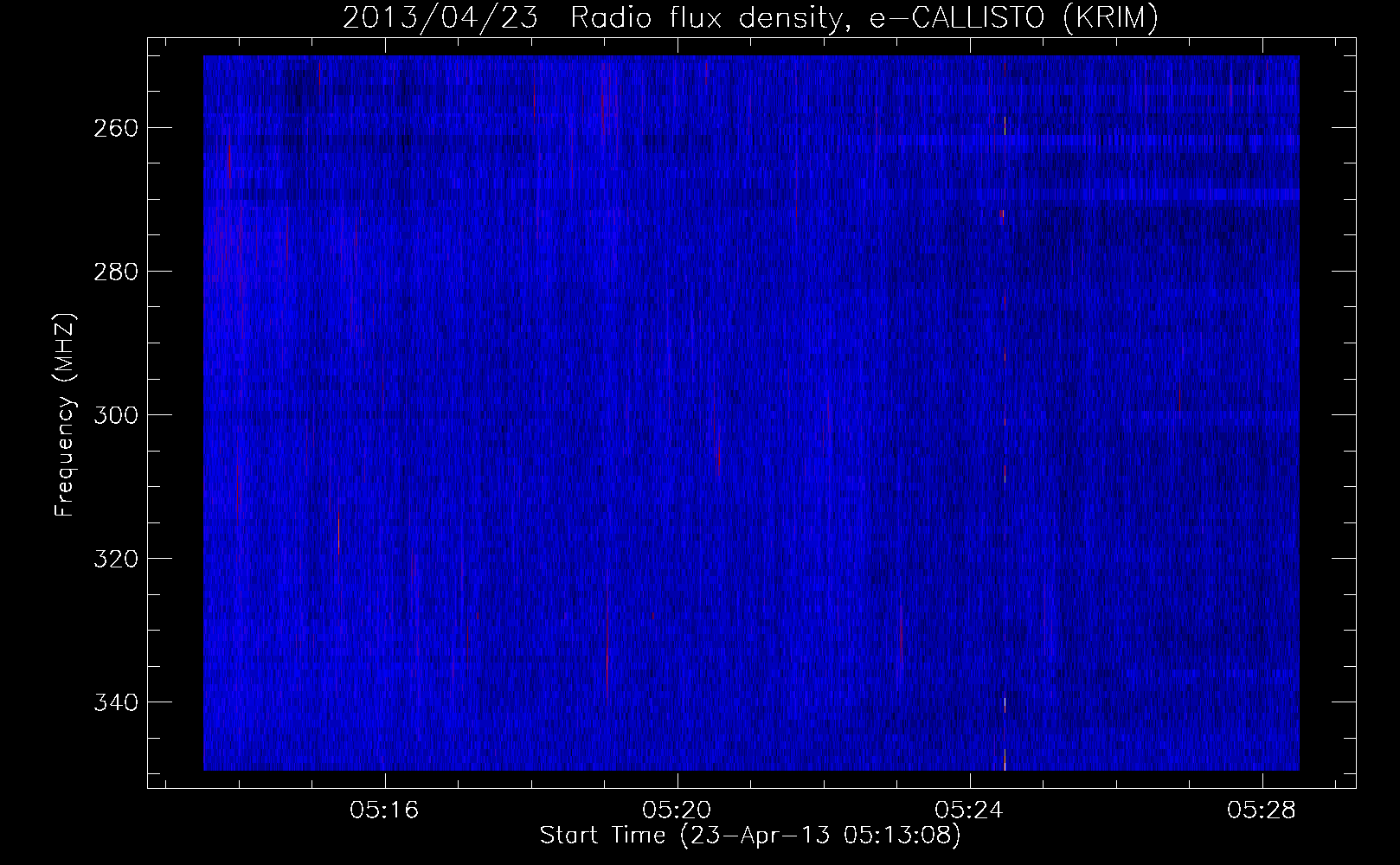Viewport: 1400px width, 865px height.
Task: Click the 'Start Time (23-Apr-13 05:13:08)' label
Action: point(750,836)
